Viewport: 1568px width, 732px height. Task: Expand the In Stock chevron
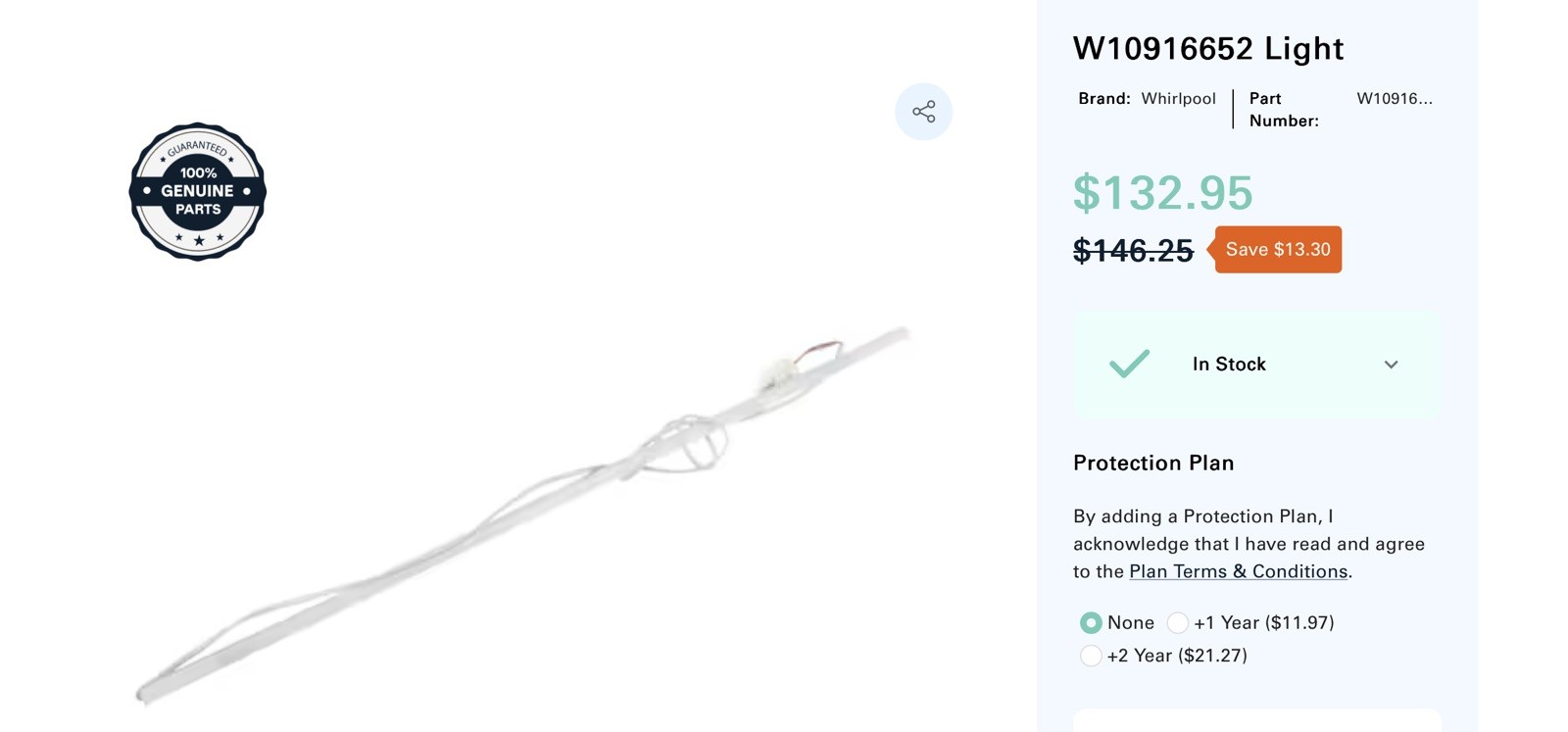click(1391, 365)
